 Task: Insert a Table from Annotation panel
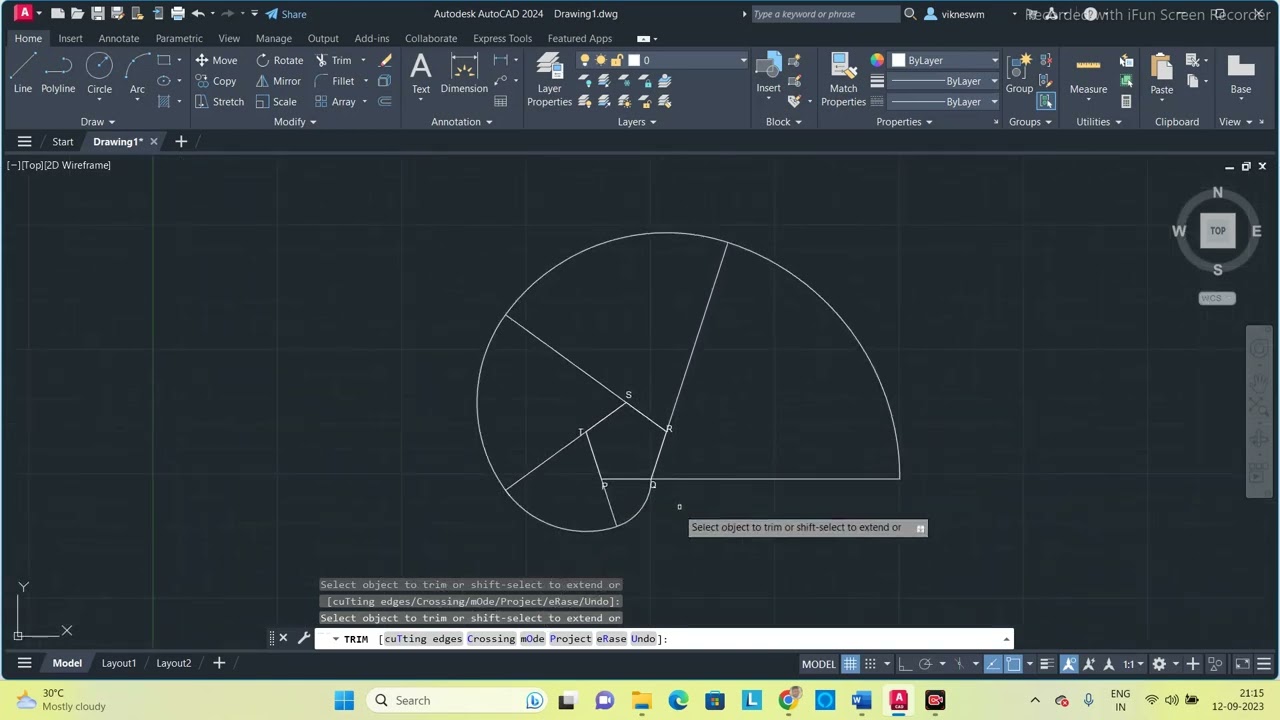pyautogui.click(x=501, y=101)
